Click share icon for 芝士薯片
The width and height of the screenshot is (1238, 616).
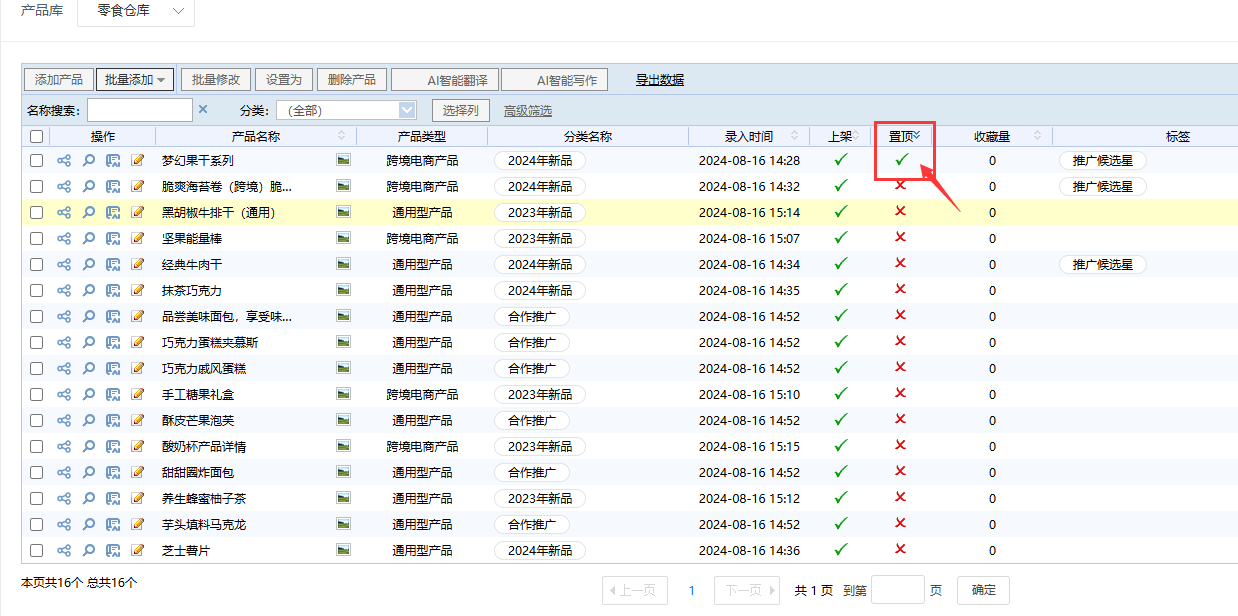click(64, 550)
